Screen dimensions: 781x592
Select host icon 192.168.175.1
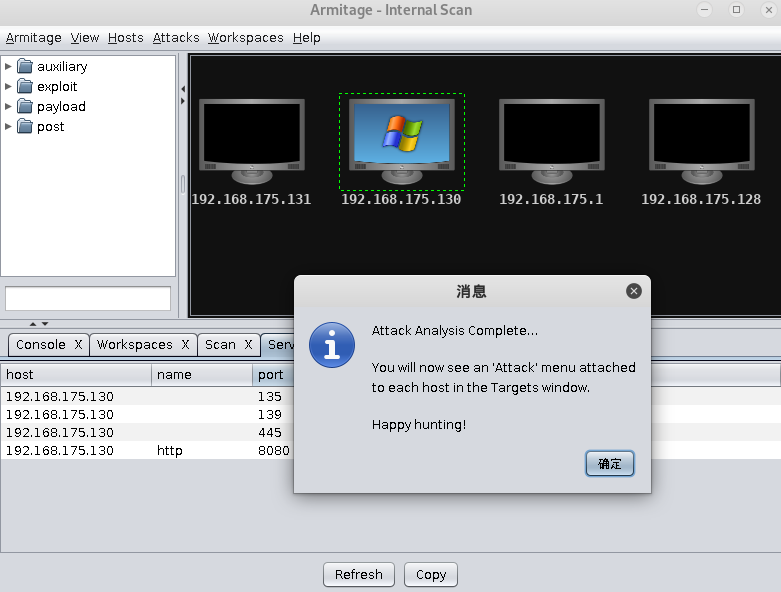(x=551, y=142)
